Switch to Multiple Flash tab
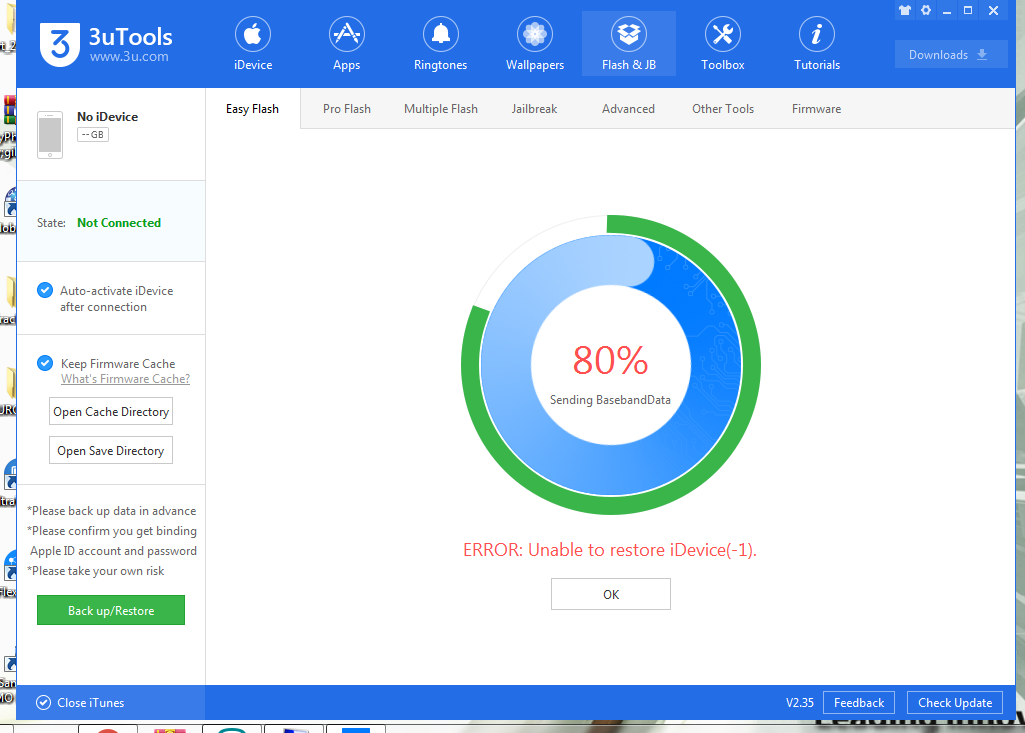Screen dimensions: 1025x733 441,109
